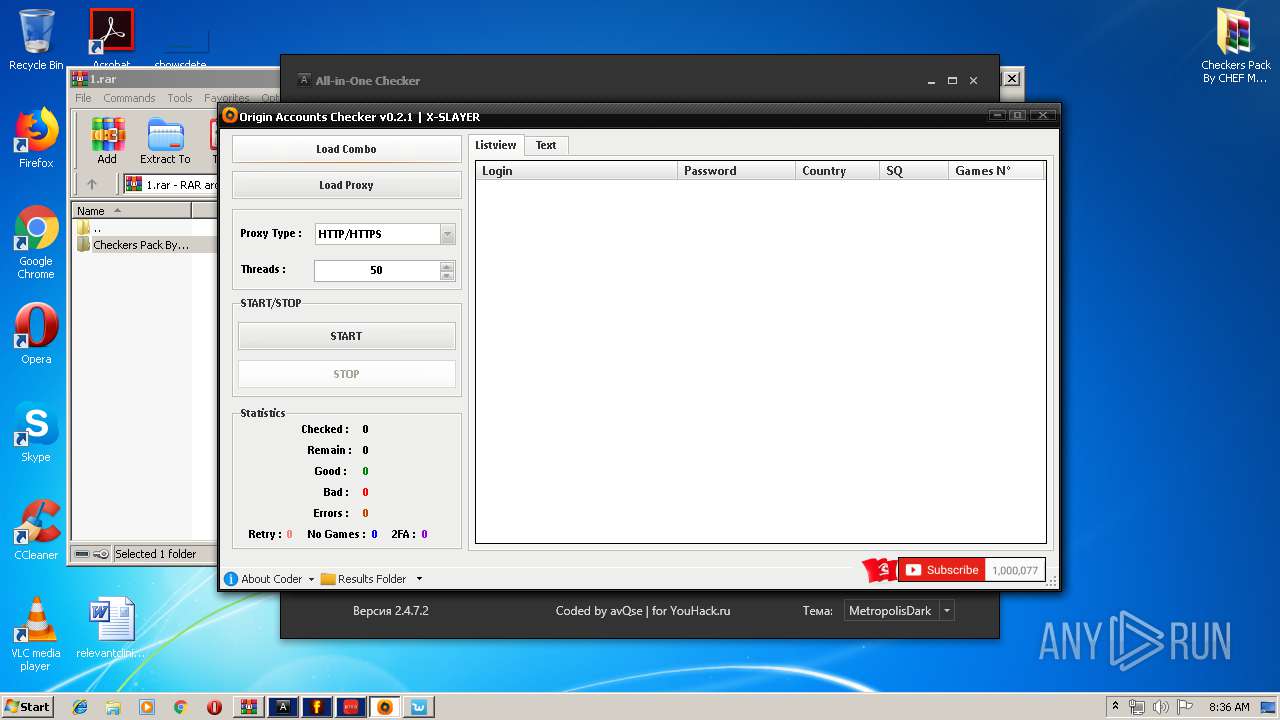The width and height of the screenshot is (1280, 720).
Task: Close the All-in-One Checker window
Action: pyautogui.click(x=973, y=81)
